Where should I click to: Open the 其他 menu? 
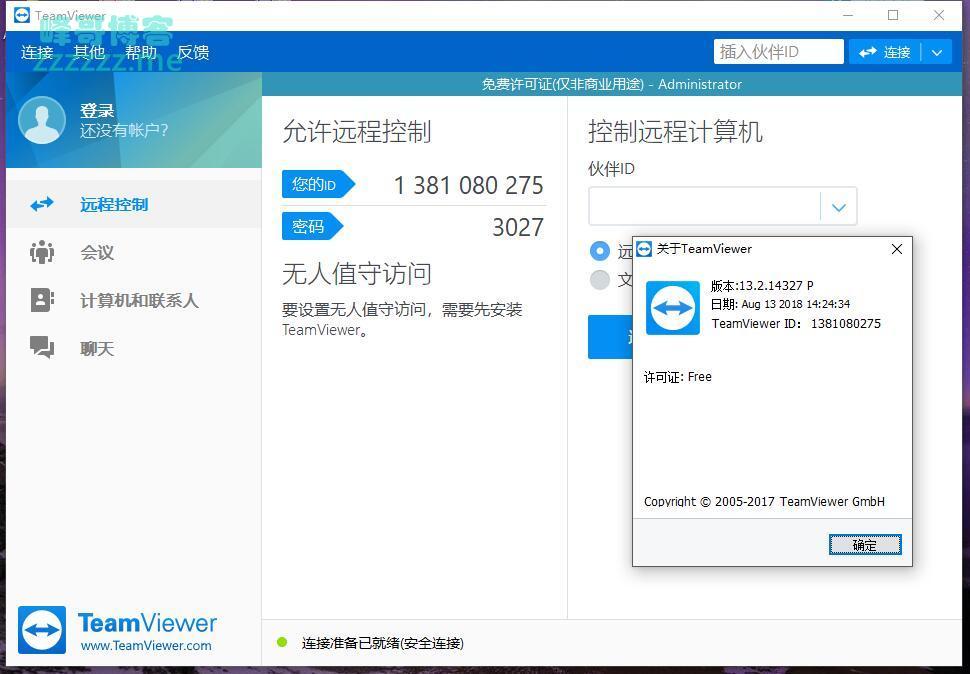[89, 52]
